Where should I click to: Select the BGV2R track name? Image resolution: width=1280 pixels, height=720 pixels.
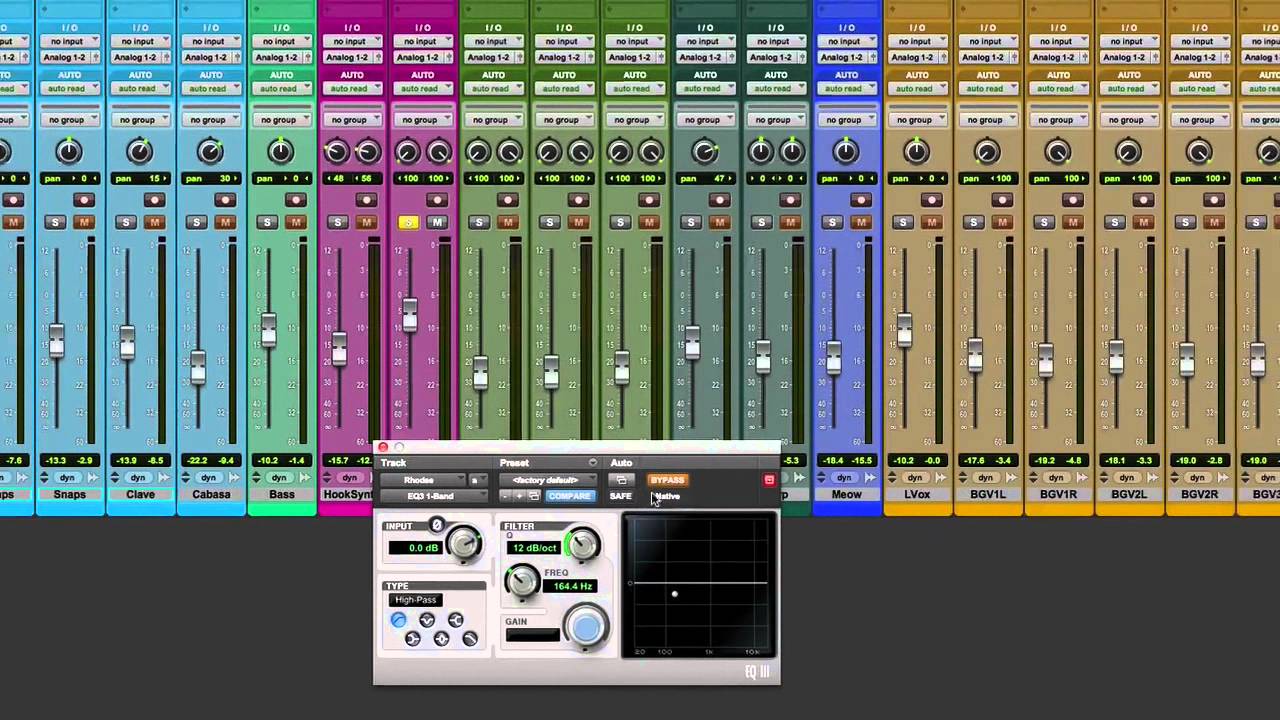(1199, 495)
